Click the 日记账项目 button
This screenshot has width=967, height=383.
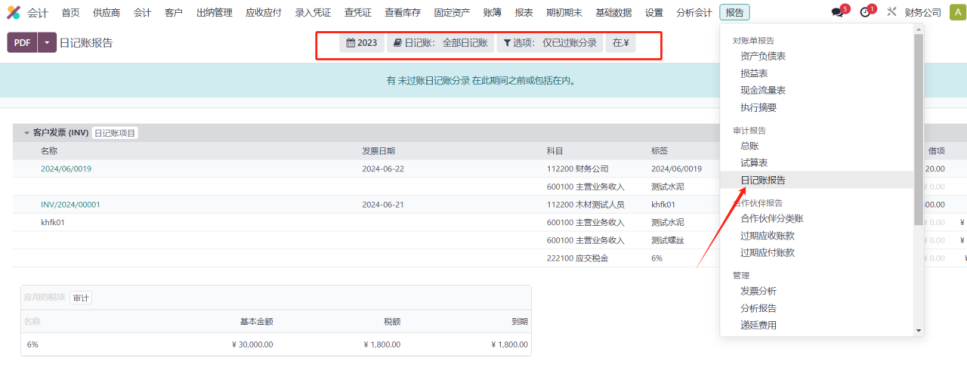115,133
